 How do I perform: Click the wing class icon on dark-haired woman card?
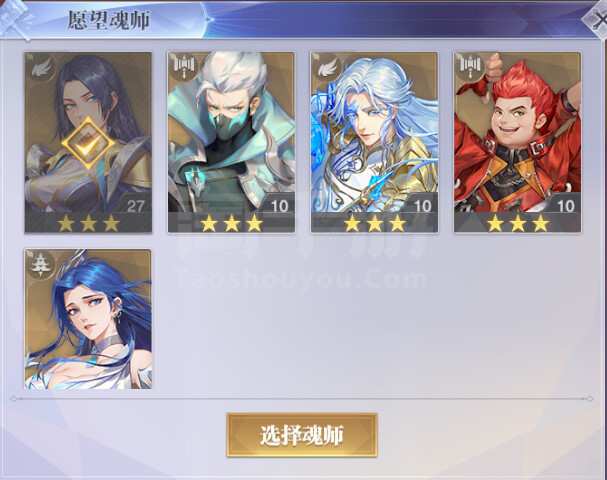(x=41, y=68)
